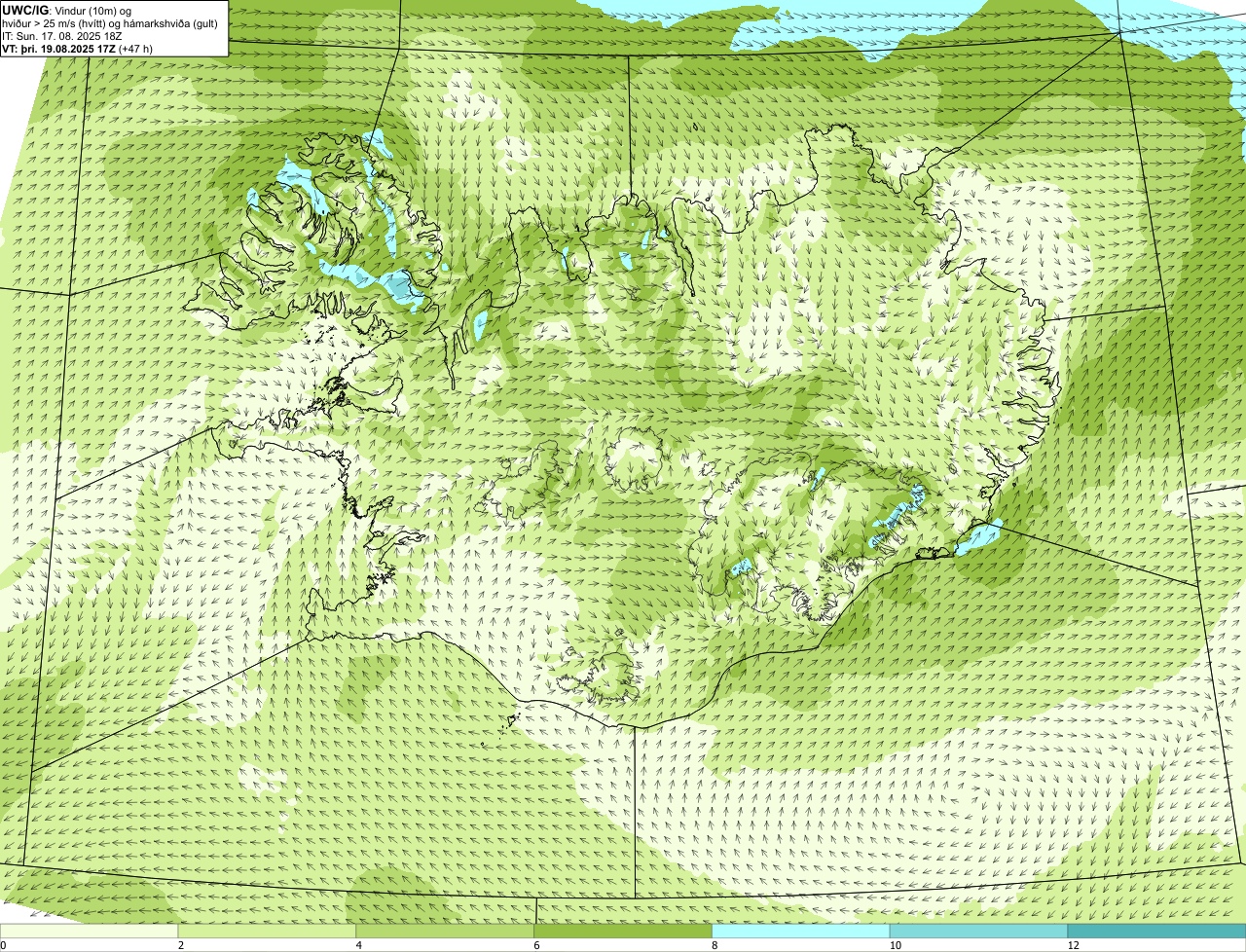
Task: Click the valid time 'VT: þri. 19.08.2025 17Z'
Action: 58,49
